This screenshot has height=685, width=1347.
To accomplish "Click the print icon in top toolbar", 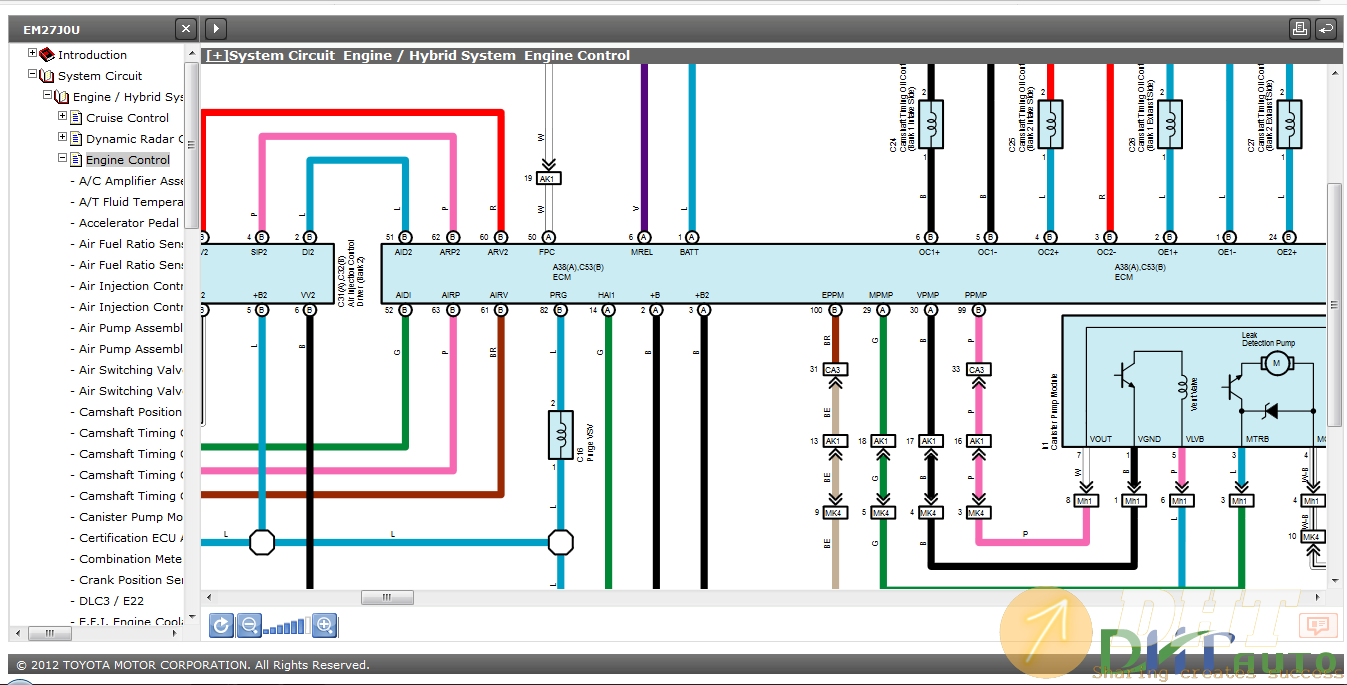I will tap(1299, 29).
